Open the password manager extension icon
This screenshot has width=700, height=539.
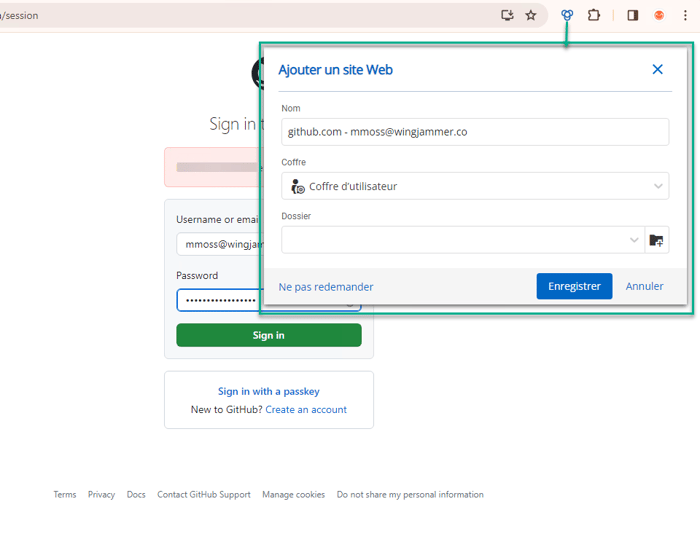[567, 15]
